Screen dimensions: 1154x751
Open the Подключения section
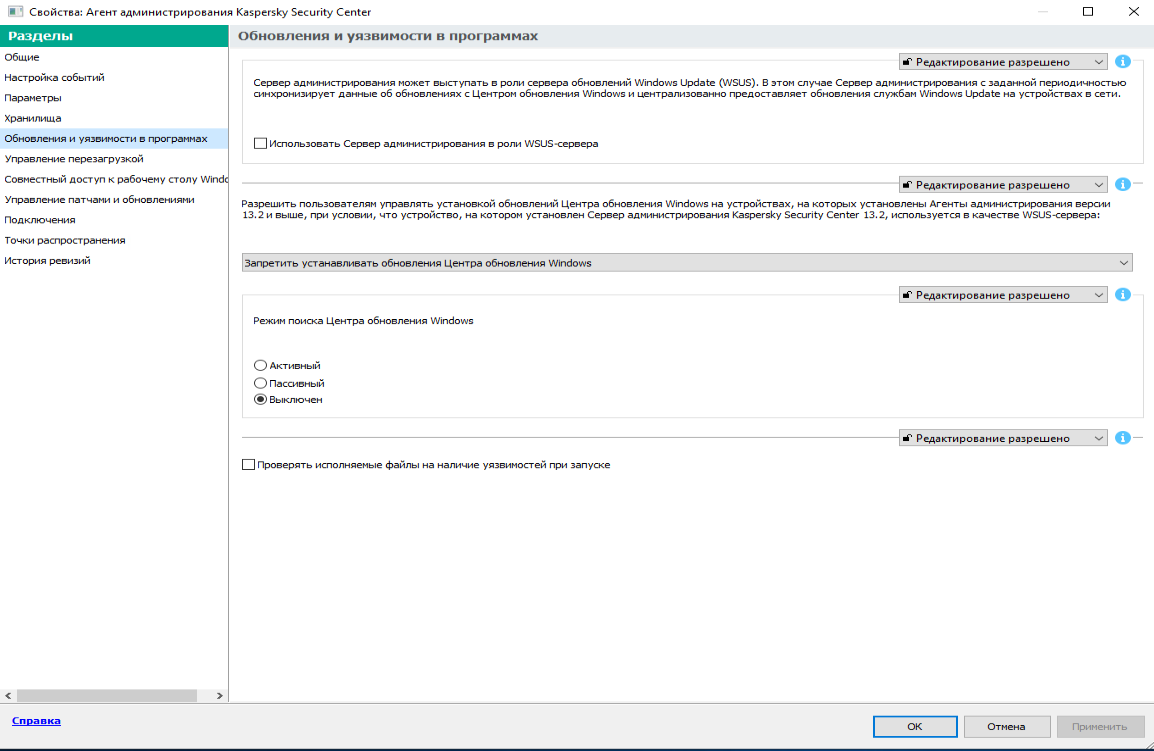point(114,220)
